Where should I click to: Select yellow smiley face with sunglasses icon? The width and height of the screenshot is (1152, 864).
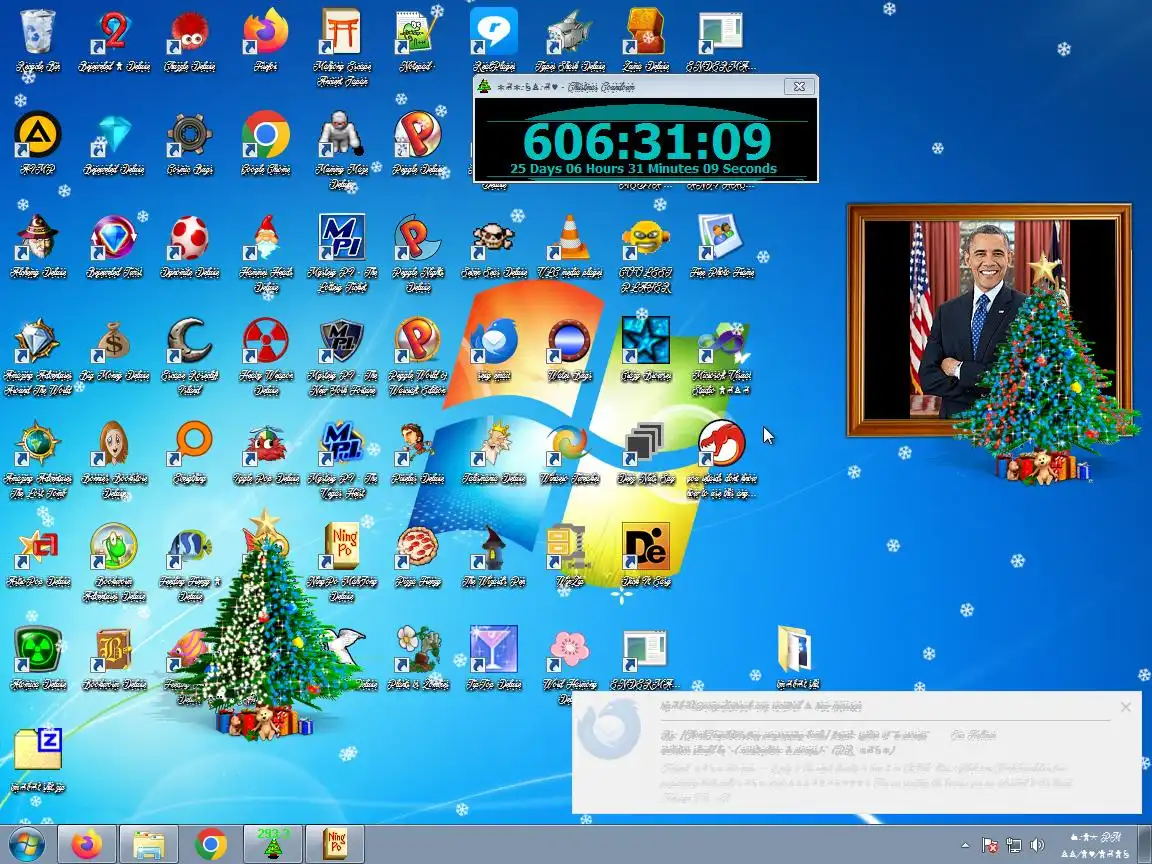coord(645,238)
